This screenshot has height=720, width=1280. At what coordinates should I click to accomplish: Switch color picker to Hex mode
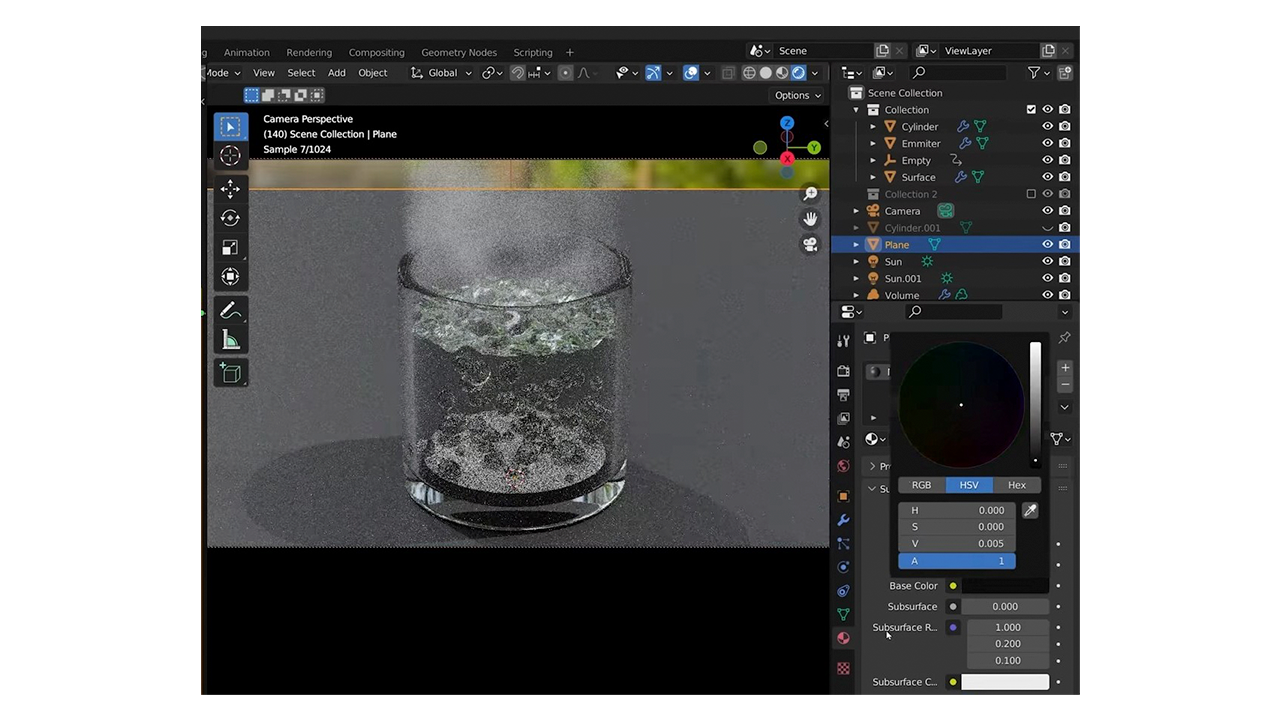coord(1017,485)
